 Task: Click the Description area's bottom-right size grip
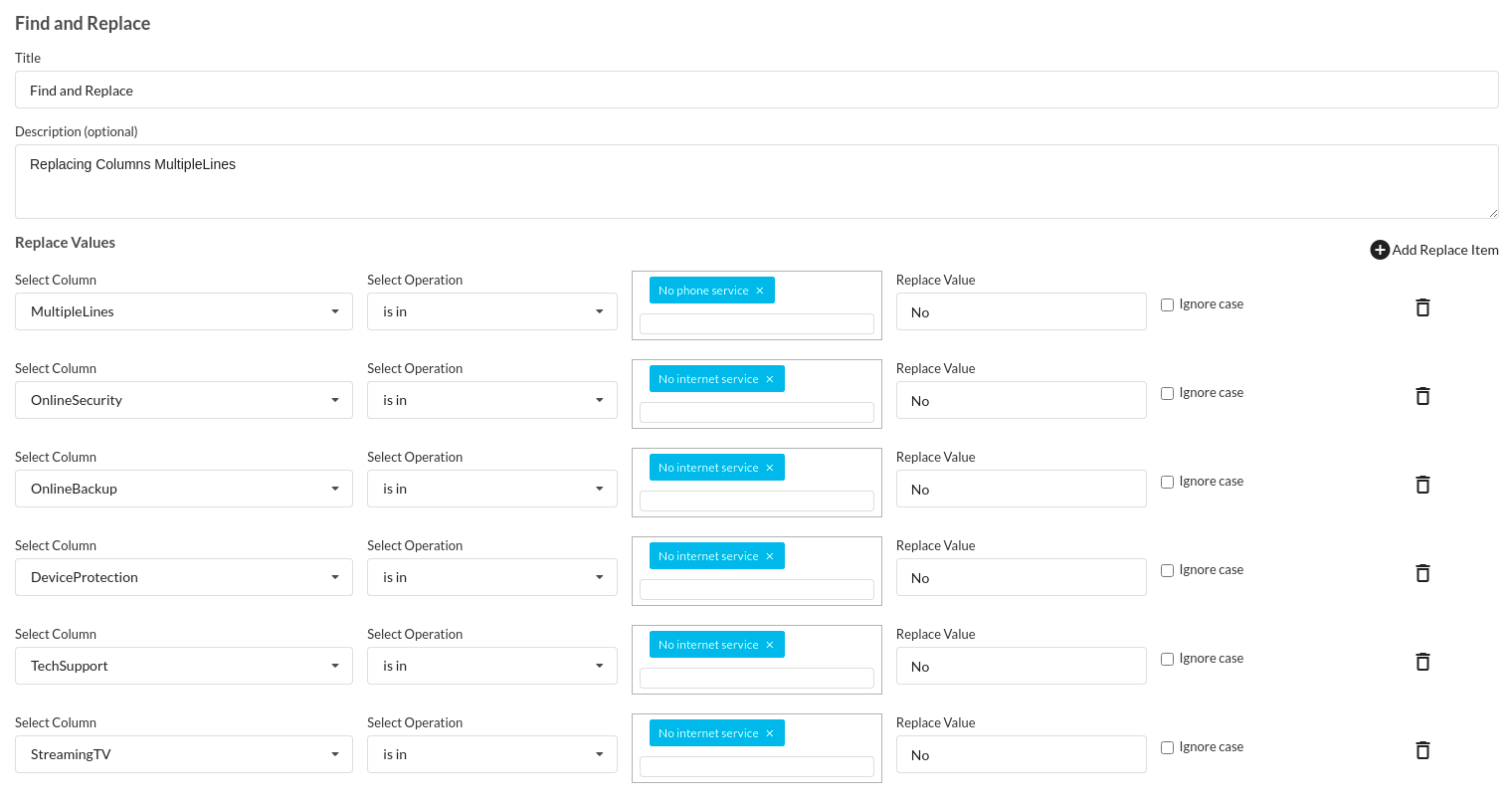pyautogui.click(x=1492, y=212)
